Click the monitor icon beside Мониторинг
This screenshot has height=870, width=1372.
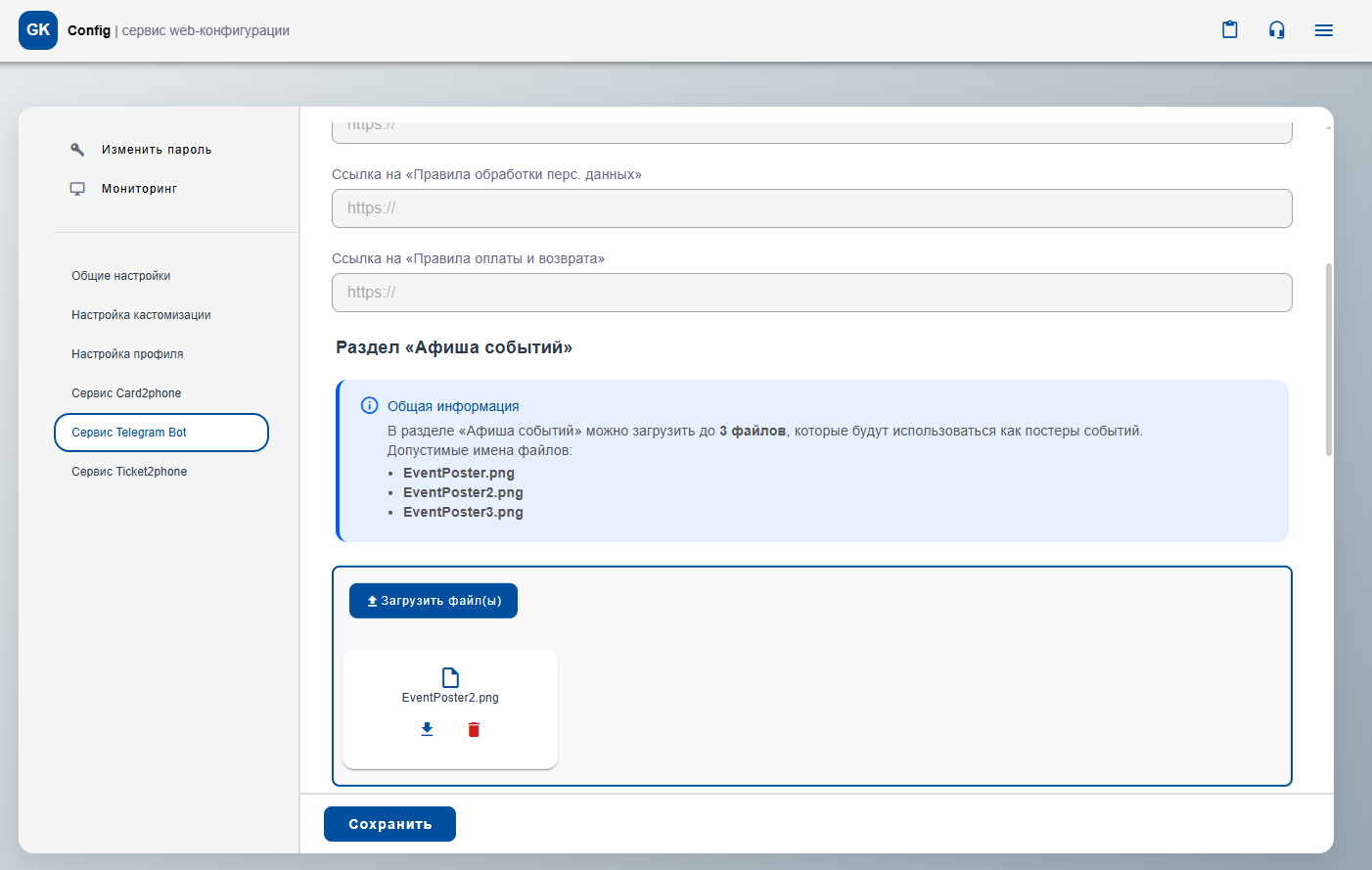(77, 189)
